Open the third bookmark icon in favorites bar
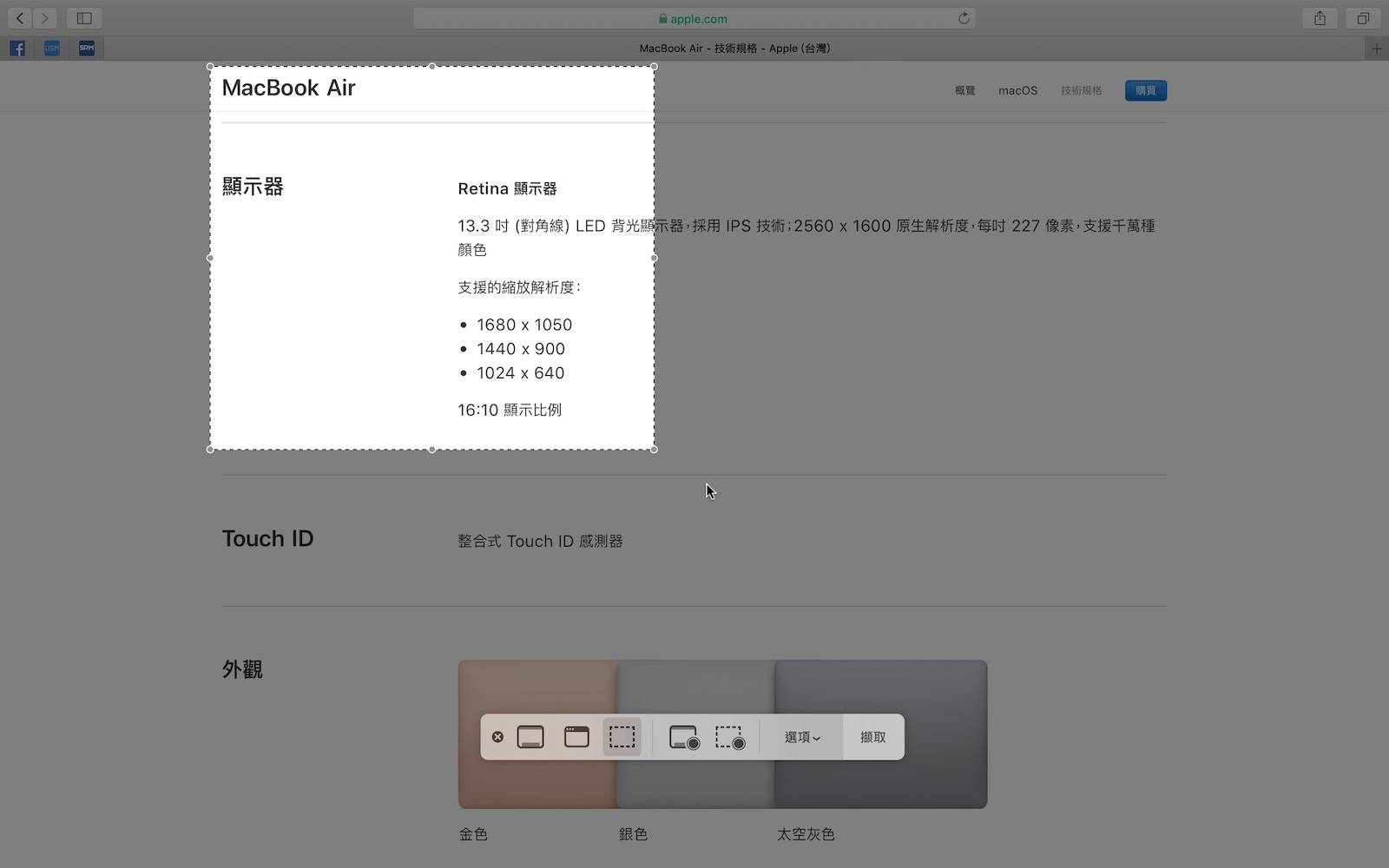 [87, 49]
